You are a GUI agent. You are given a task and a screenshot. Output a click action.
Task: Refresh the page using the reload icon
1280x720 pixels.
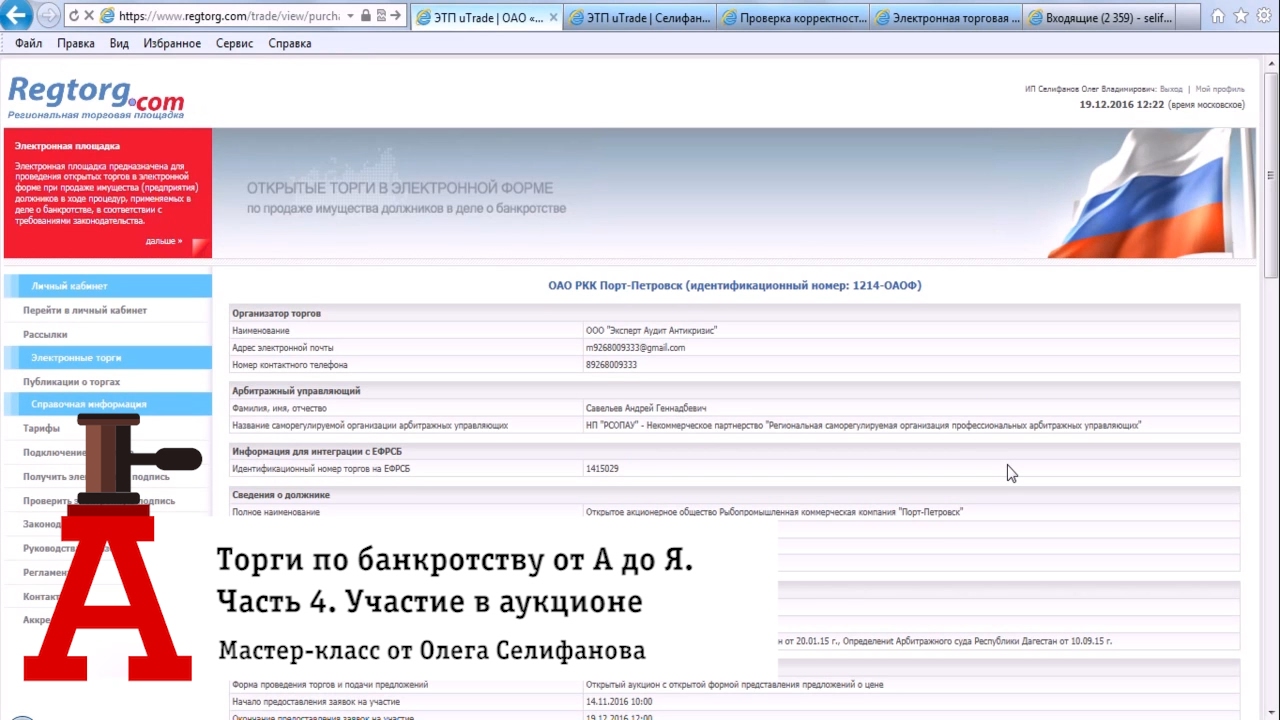coord(75,16)
